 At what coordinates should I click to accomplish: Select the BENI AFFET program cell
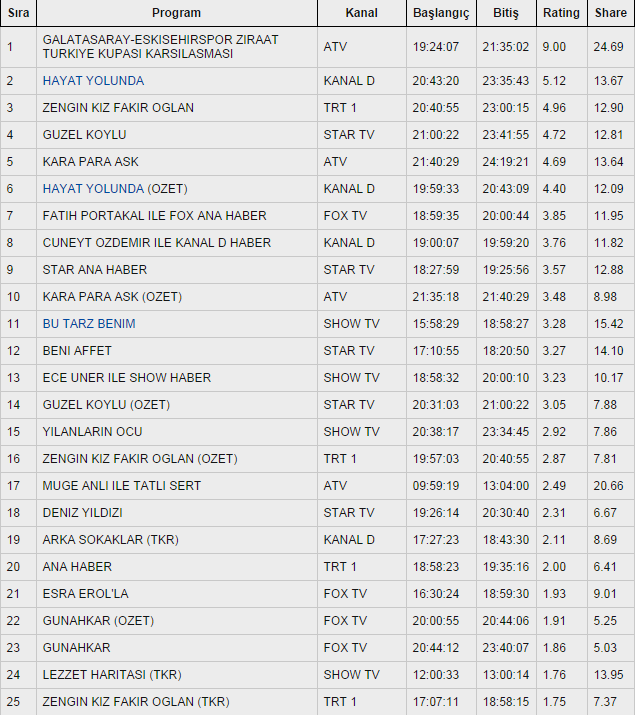177,351
